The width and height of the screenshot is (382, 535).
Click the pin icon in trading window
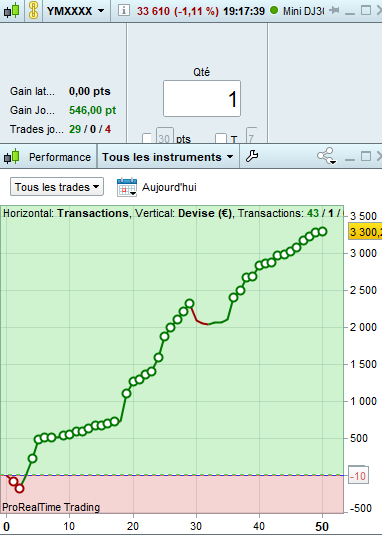[x=334, y=11]
